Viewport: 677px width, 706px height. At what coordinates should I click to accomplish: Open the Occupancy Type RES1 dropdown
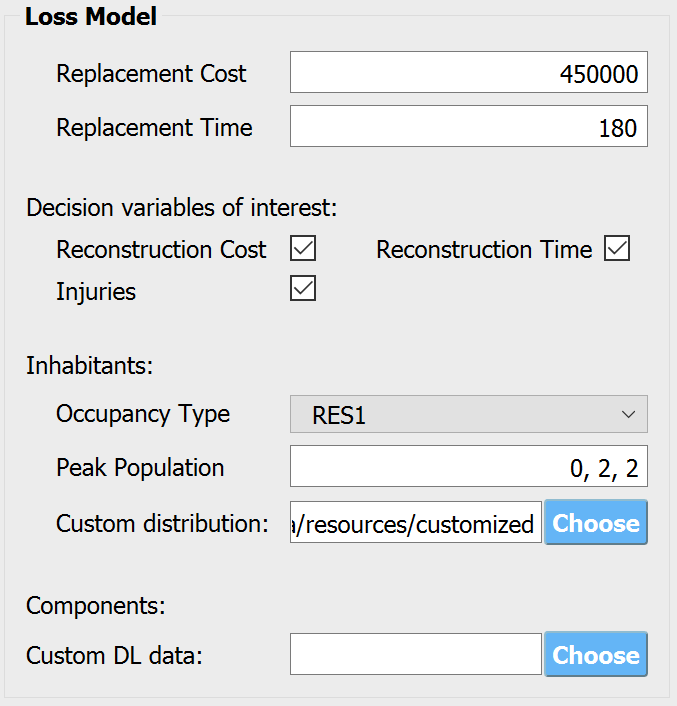click(x=469, y=414)
